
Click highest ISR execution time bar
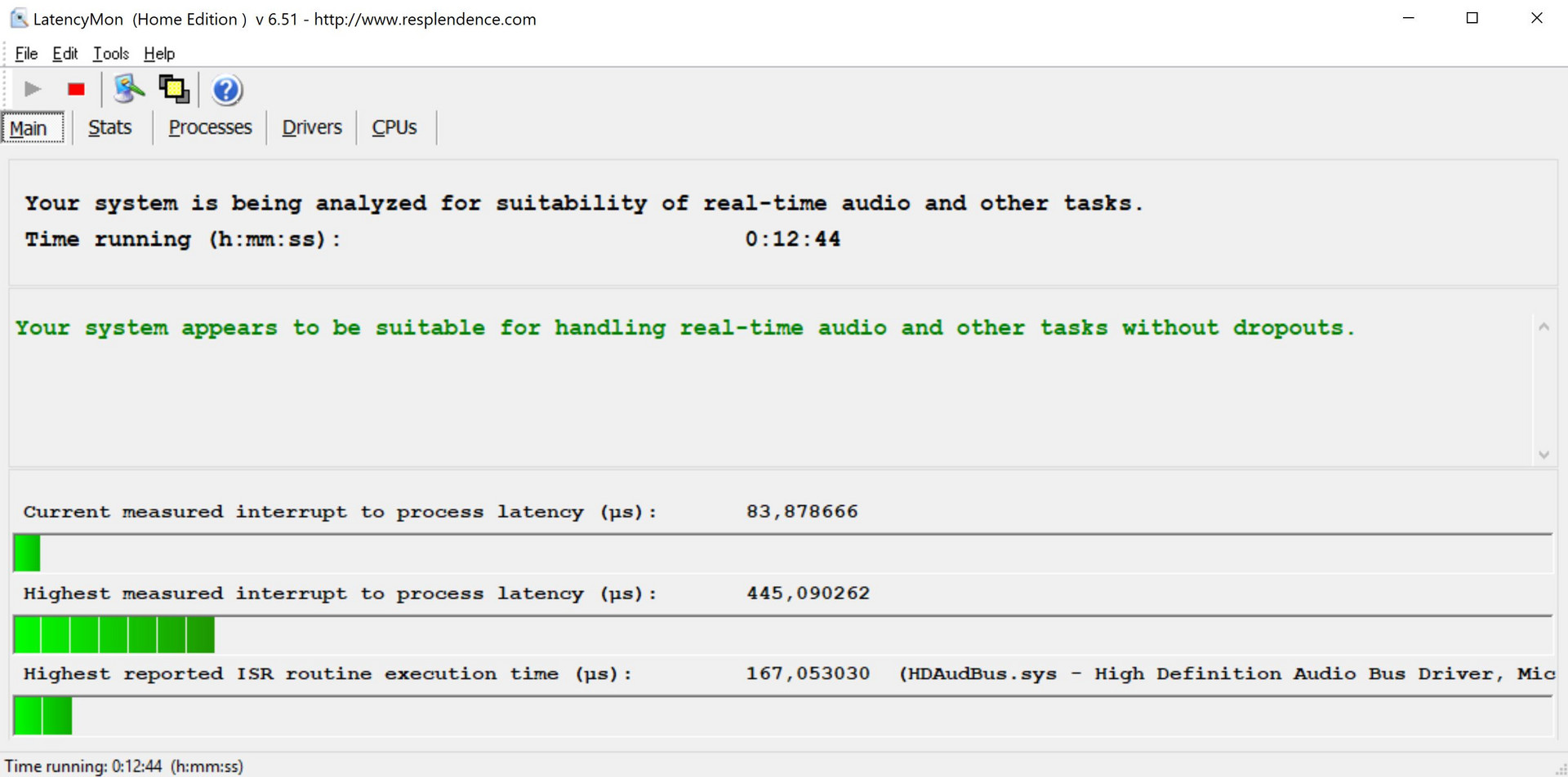[782, 715]
